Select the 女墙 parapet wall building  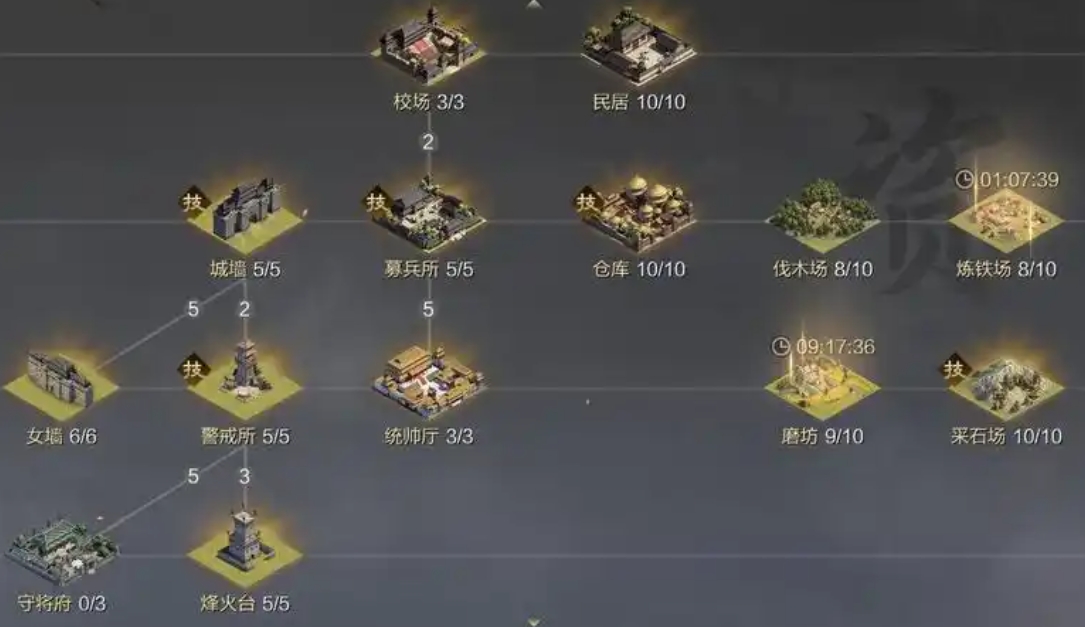coord(61,382)
